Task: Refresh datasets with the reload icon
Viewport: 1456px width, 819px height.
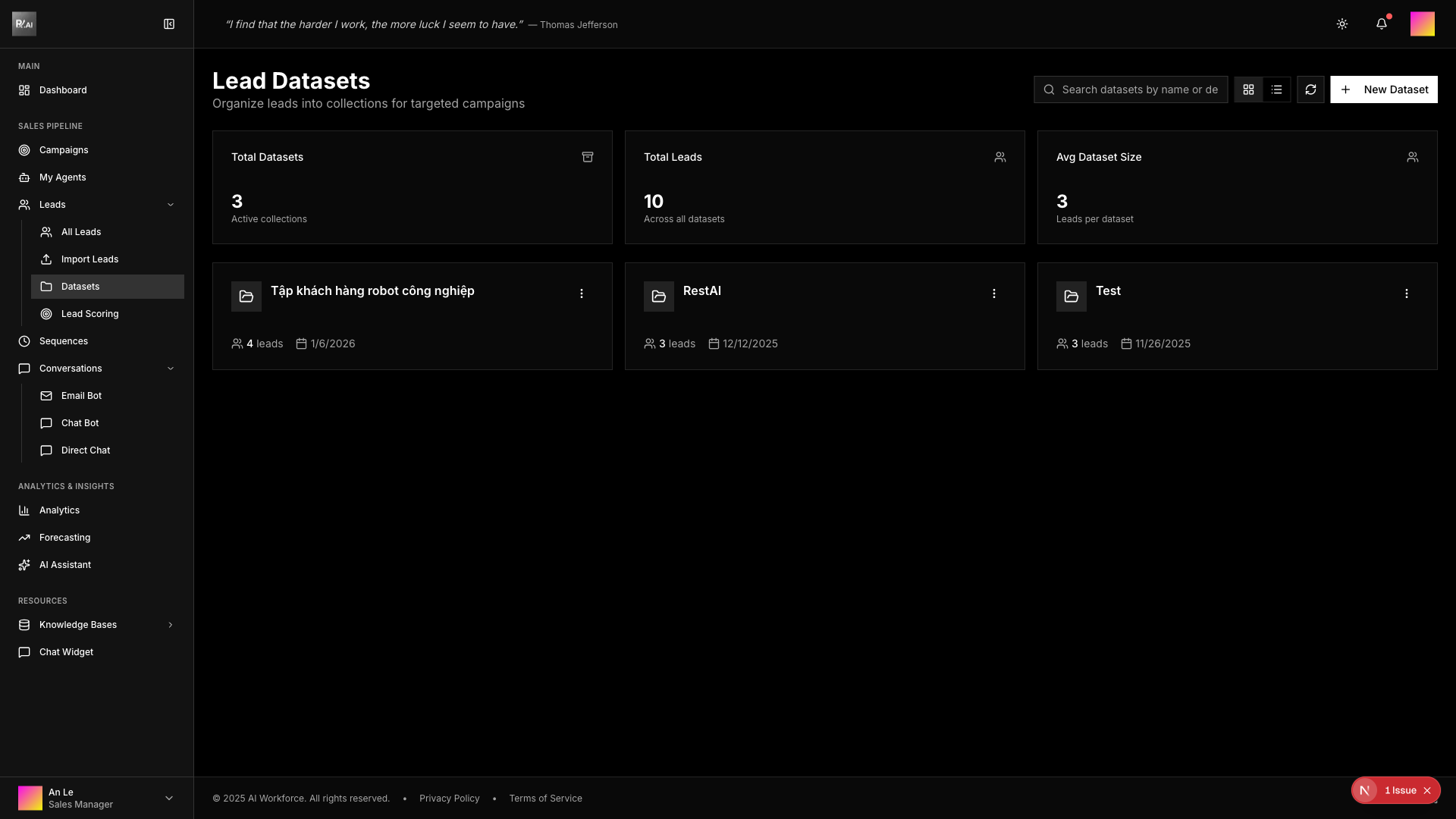Action: pos(1310,89)
